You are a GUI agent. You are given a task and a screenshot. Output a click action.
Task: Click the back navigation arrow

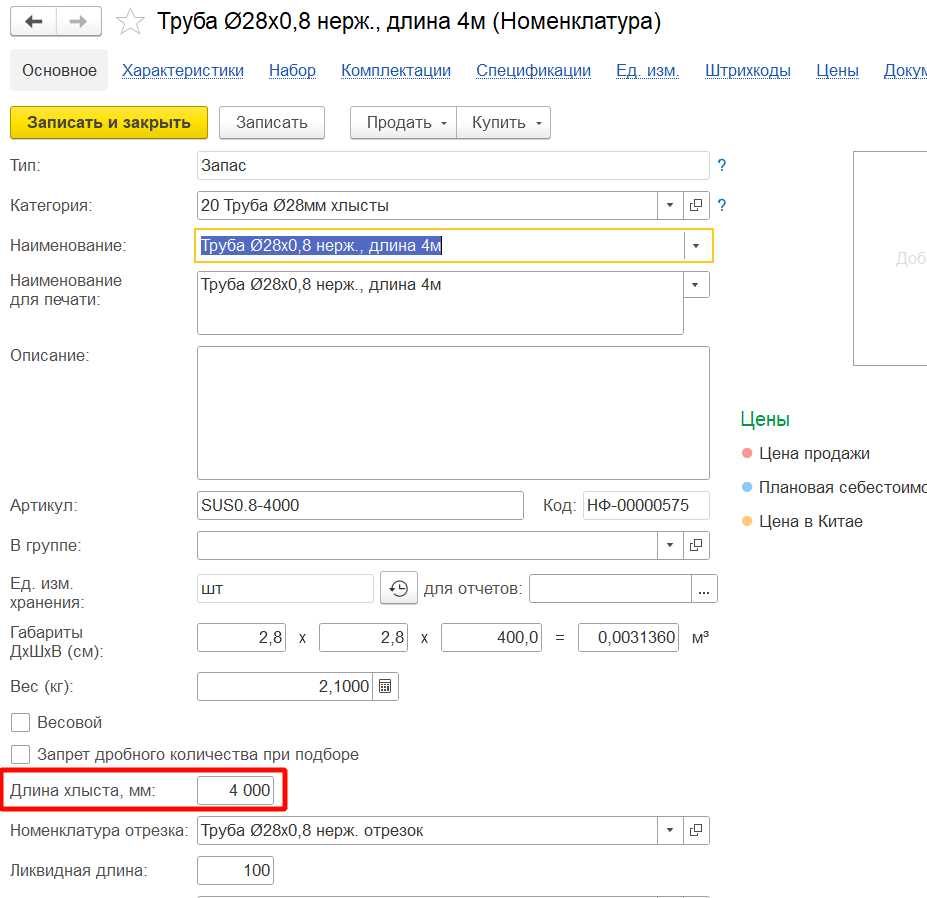[33, 22]
